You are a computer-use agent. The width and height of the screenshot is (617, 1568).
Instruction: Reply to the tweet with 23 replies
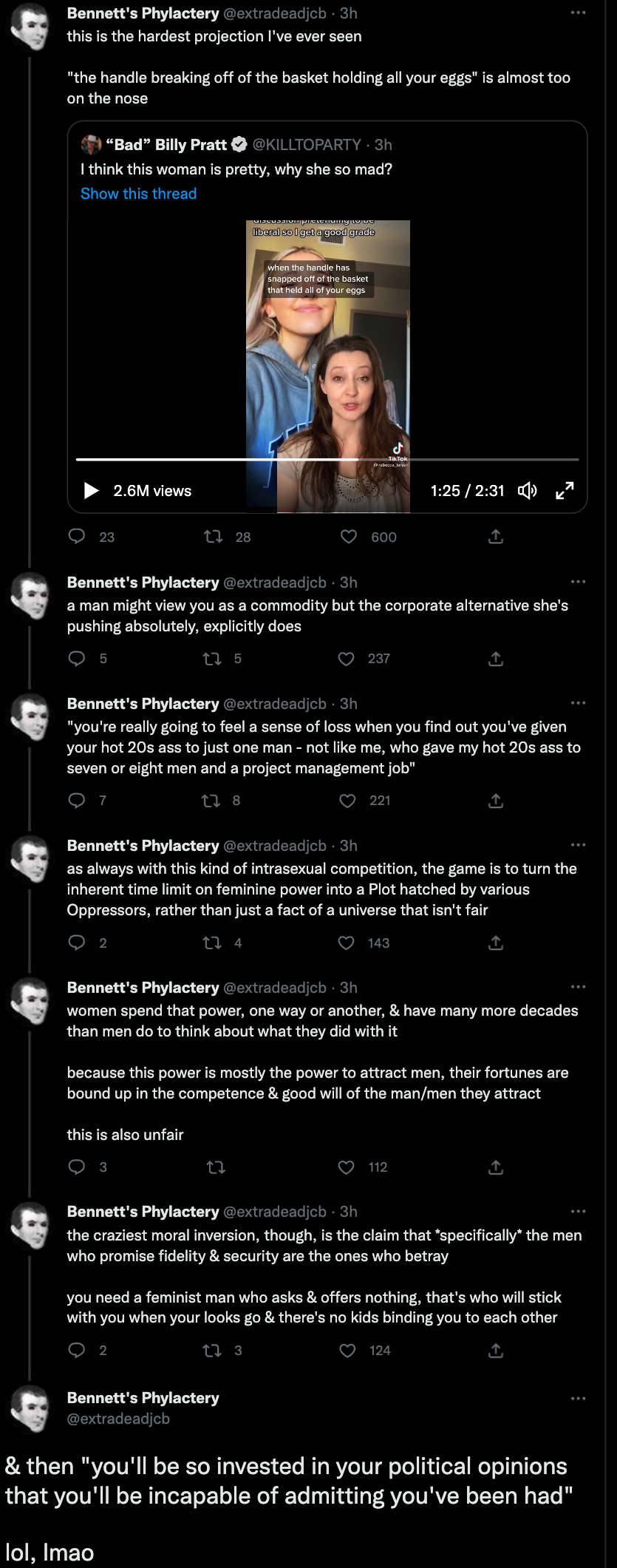pos(77,537)
